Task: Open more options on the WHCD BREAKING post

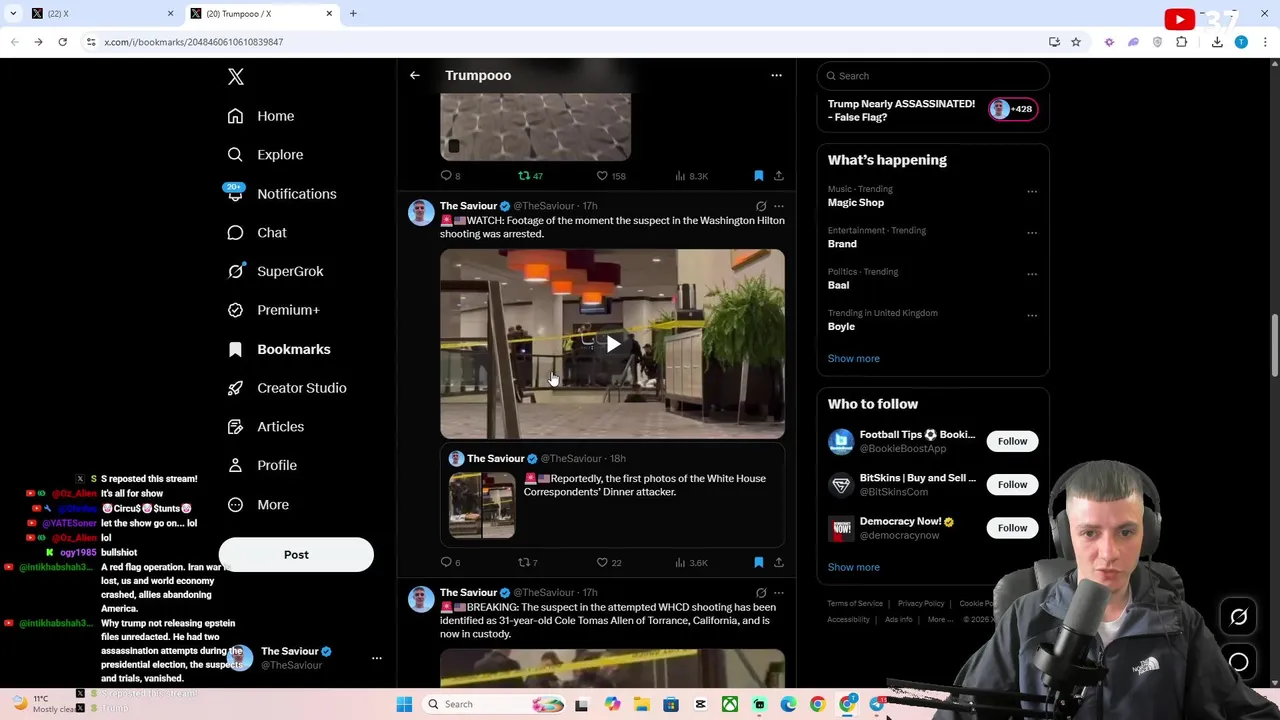Action: [779, 593]
